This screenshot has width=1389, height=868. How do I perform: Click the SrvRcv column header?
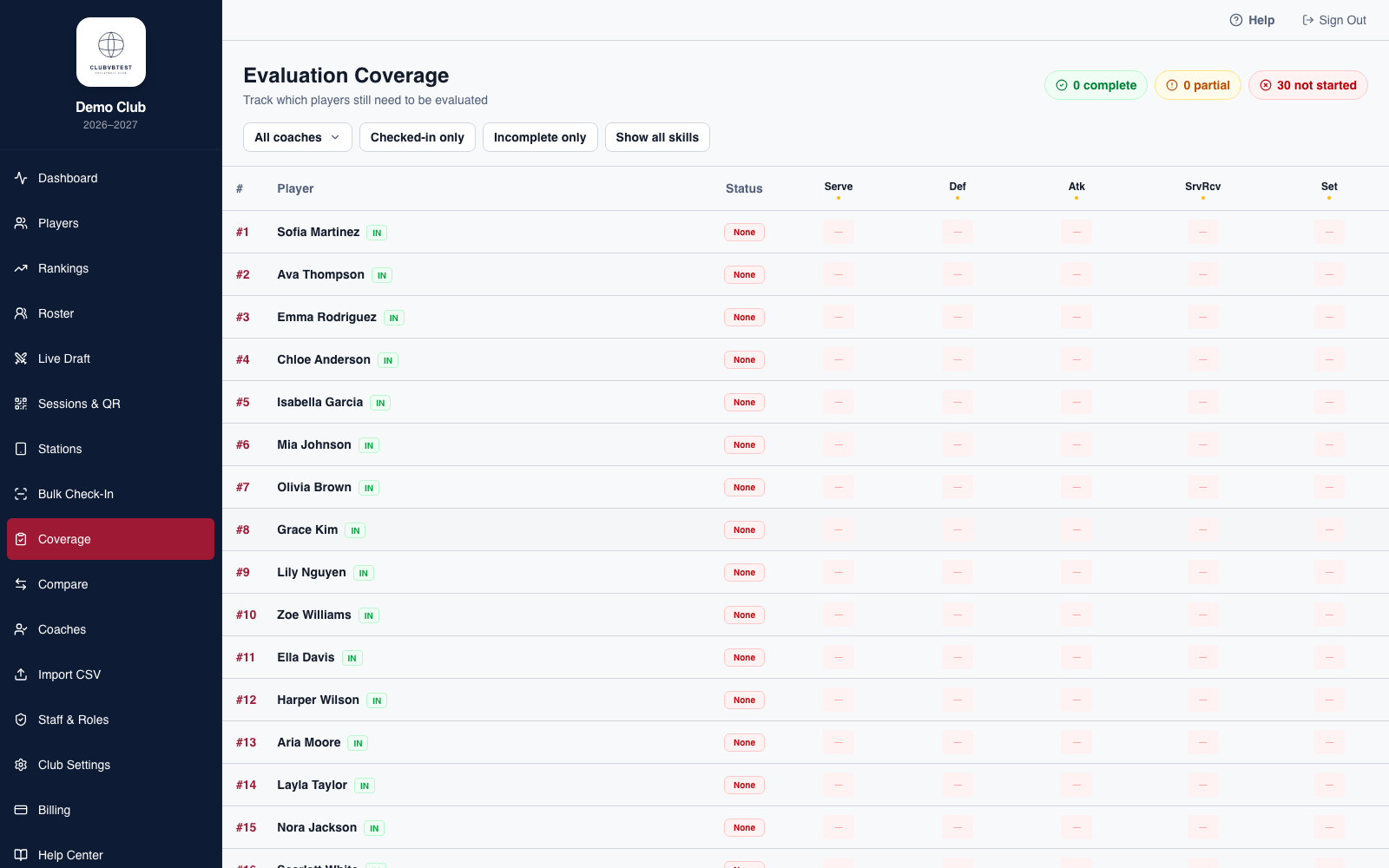click(x=1202, y=187)
